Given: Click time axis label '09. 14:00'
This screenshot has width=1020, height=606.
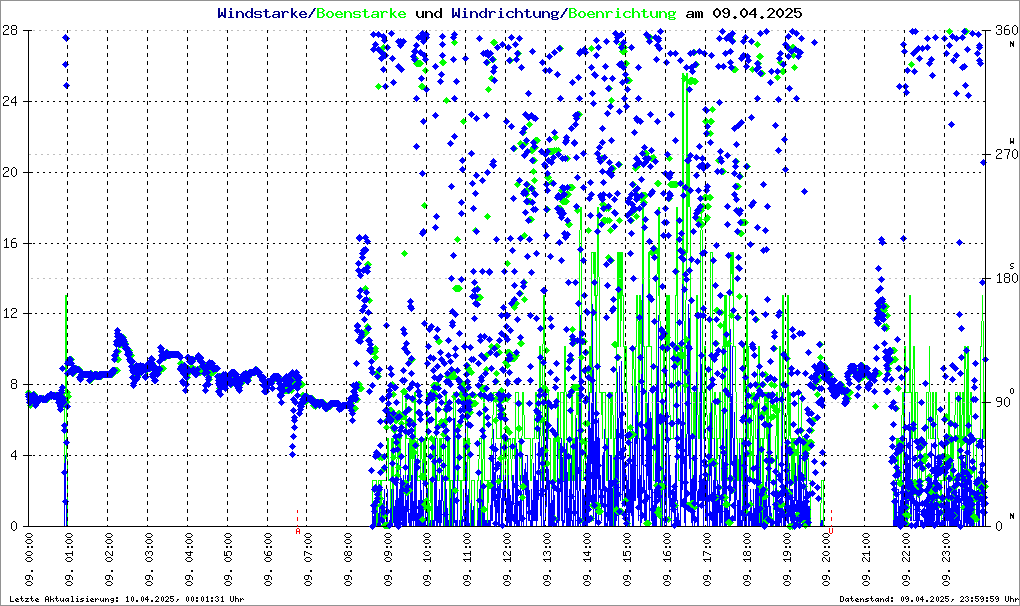Looking at the screenshot, I should pyautogui.click(x=587, y=560).
